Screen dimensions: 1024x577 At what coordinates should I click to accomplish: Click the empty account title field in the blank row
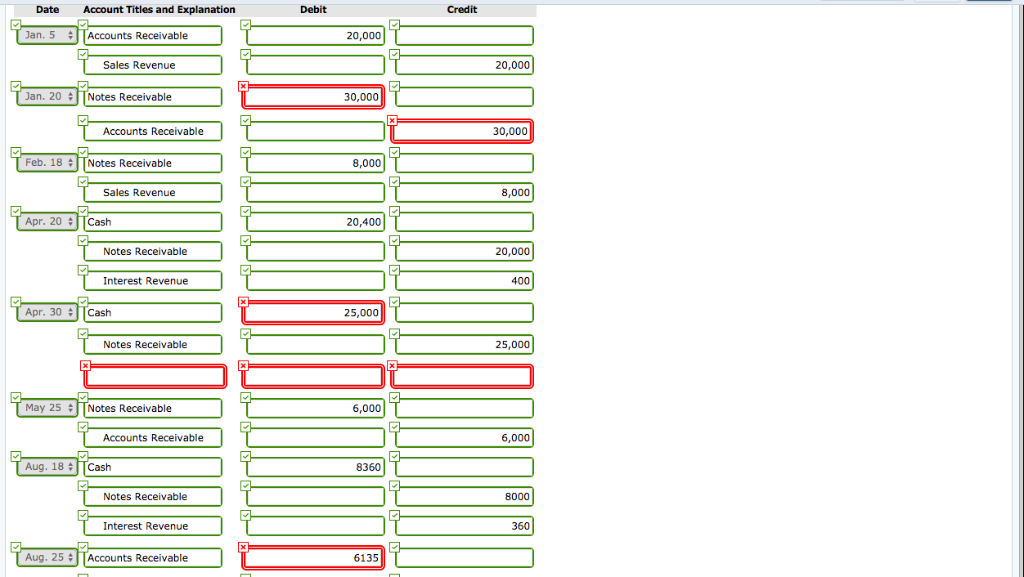tap(154, 376)
